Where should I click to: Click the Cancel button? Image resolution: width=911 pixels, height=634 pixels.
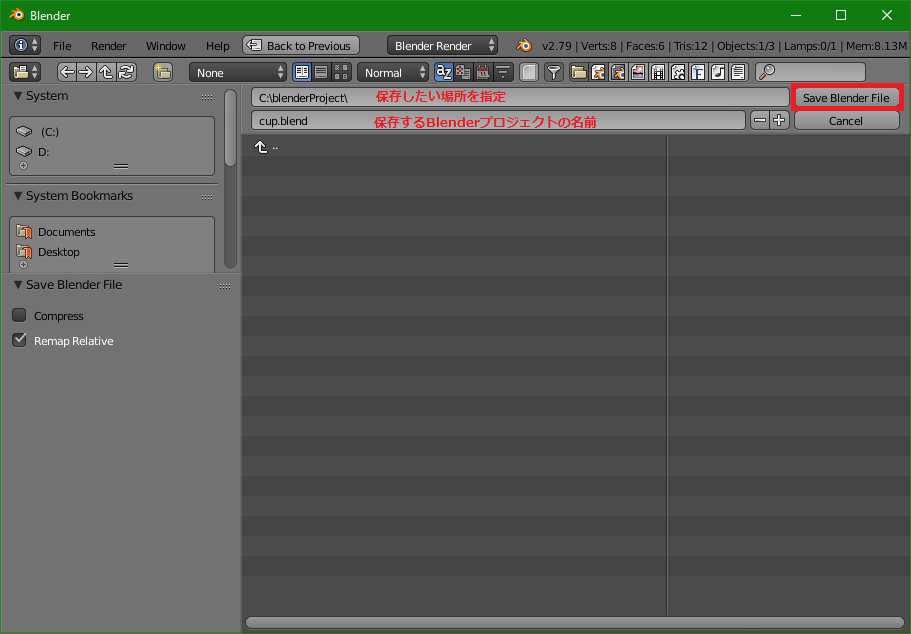[847, 121]
